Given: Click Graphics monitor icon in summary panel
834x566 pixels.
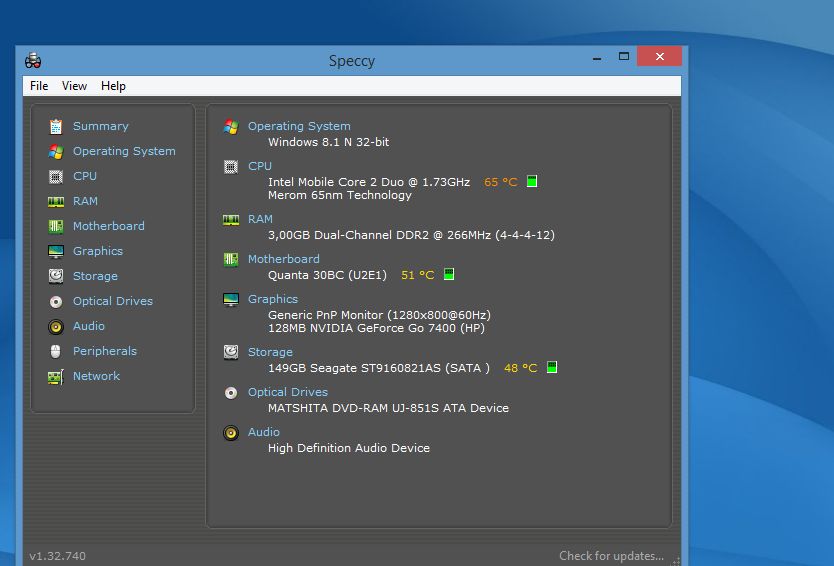Looking at the screenshot, I should (231, 299).
